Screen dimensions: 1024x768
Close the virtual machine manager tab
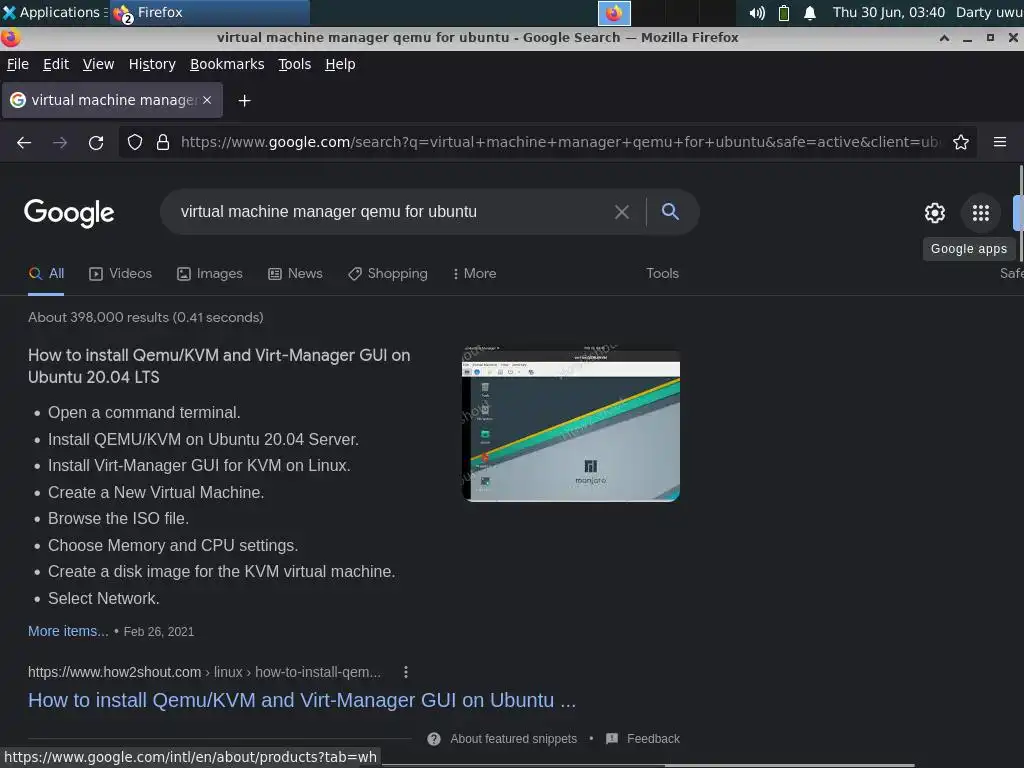click(207, 100)
